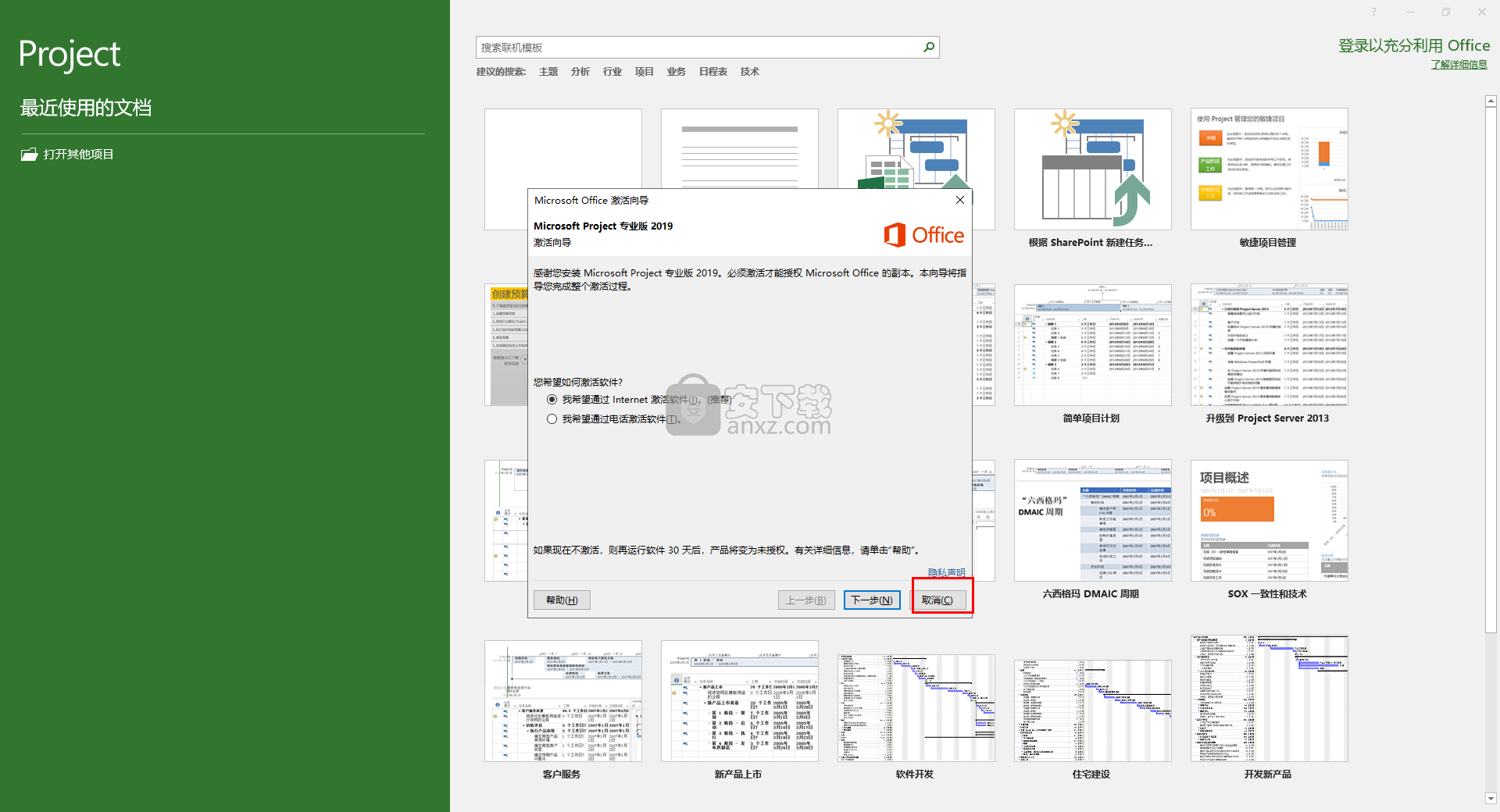The image size is (1500, 812).
Task: Open the 简单项目计划 template thumbnail
Action: coord(1093,345)
